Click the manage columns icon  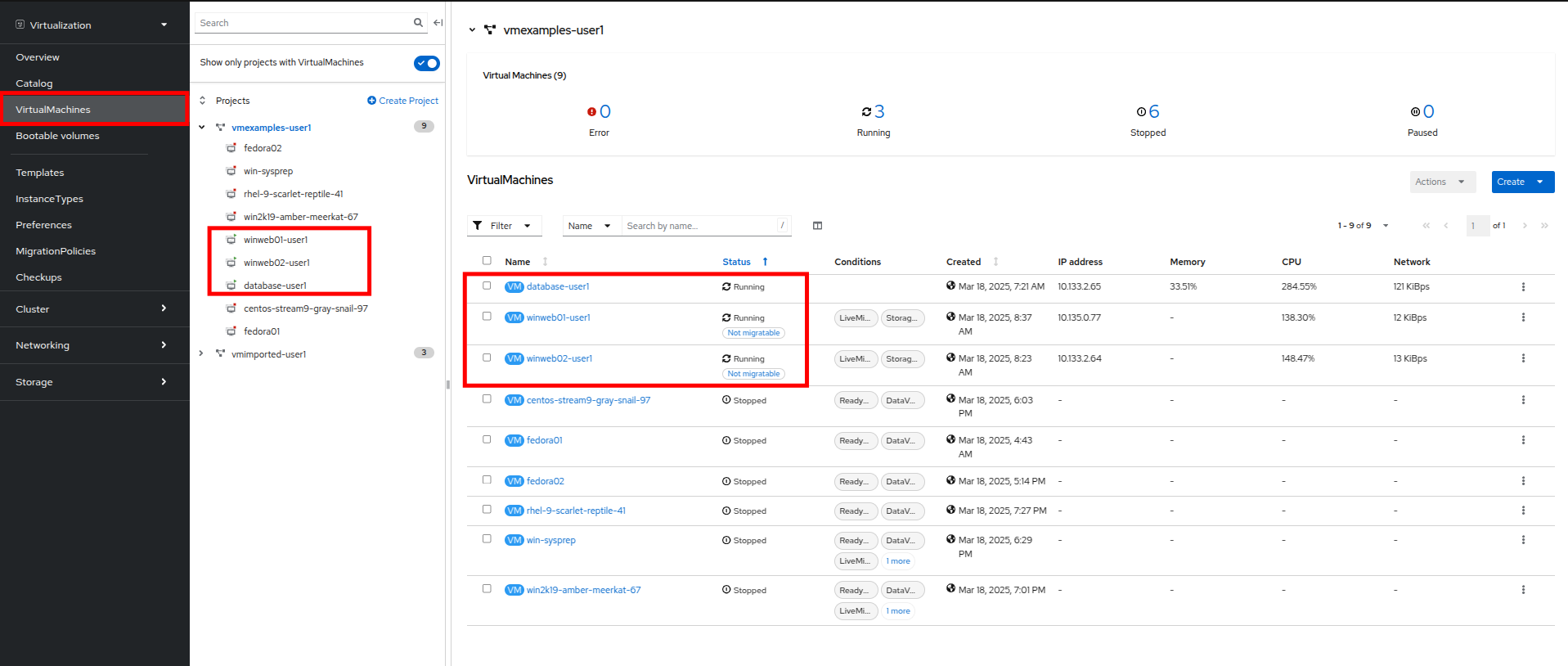(817, 226)
